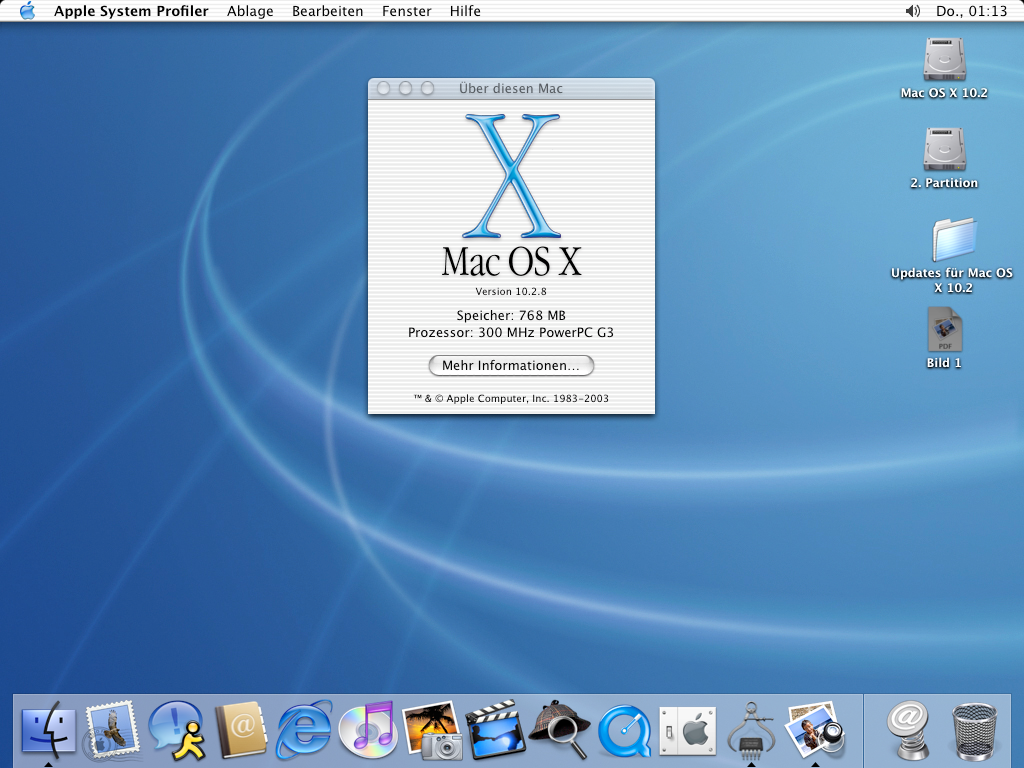Open the Fenster menu
Image resolution: width=1024 pixels, height=768 pixels.
pos(406,11)
